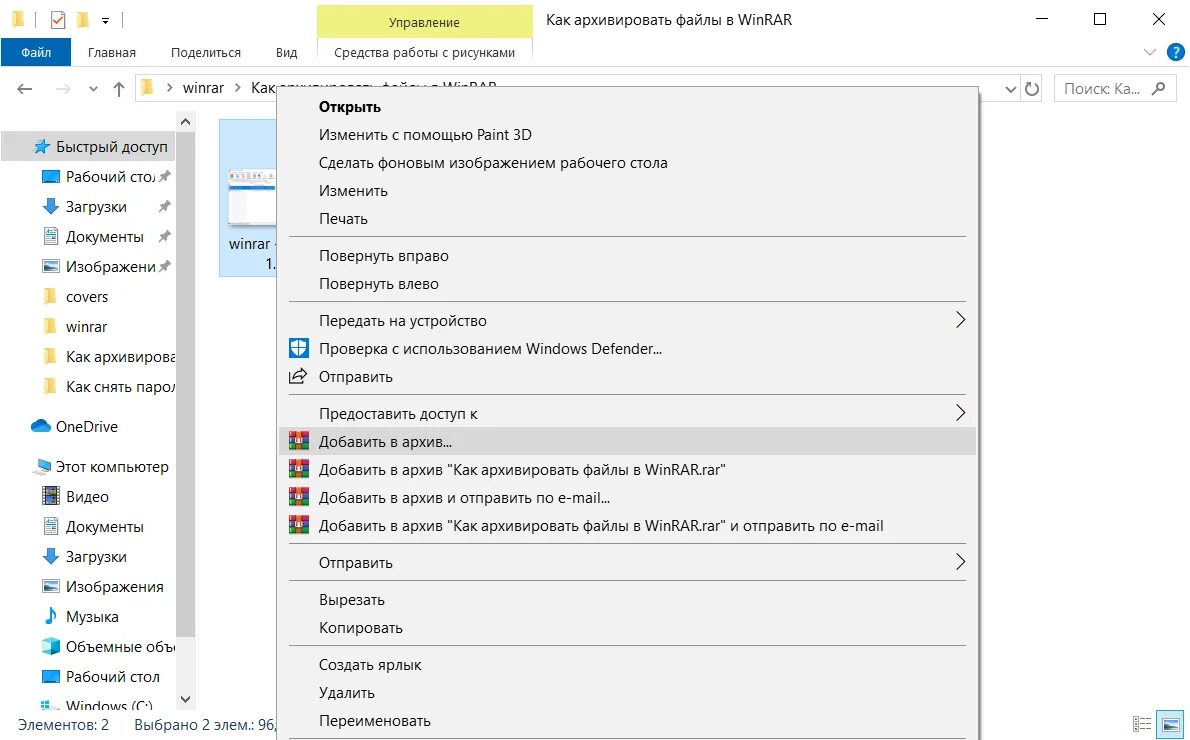Click the WinRAR icon for archive and e-mail

click(298, 497)
